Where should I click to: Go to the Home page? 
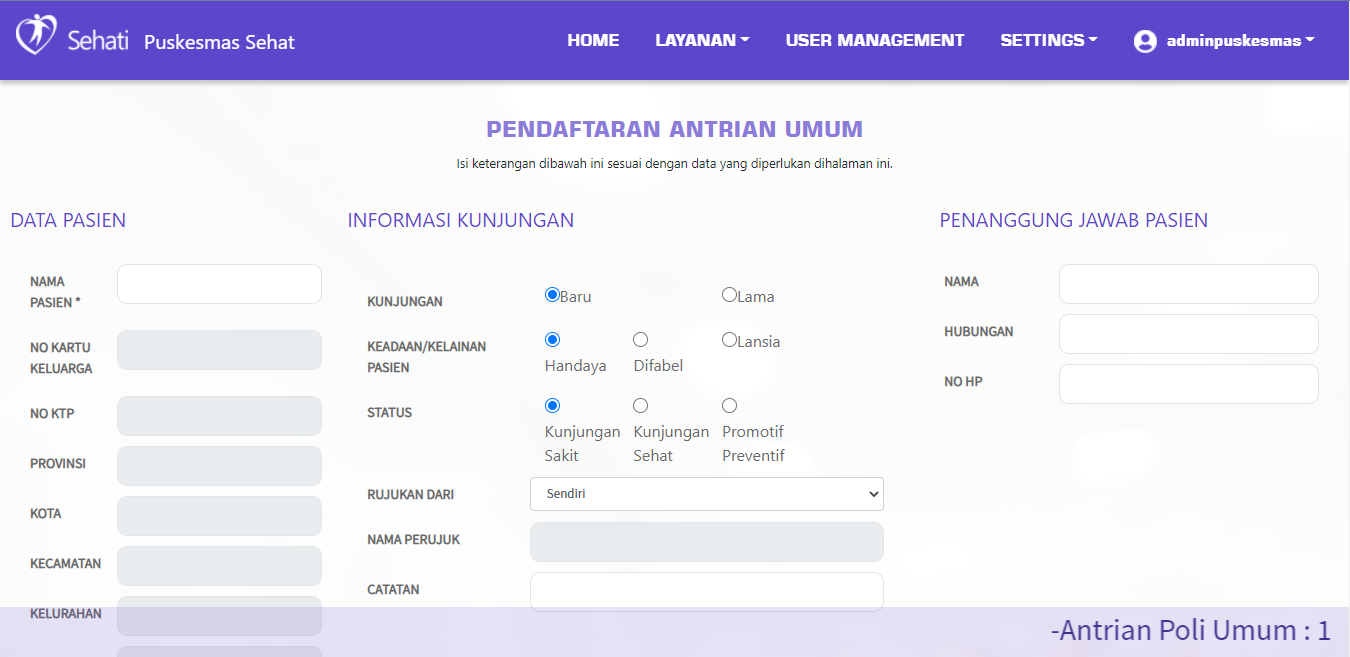point(593,41)
